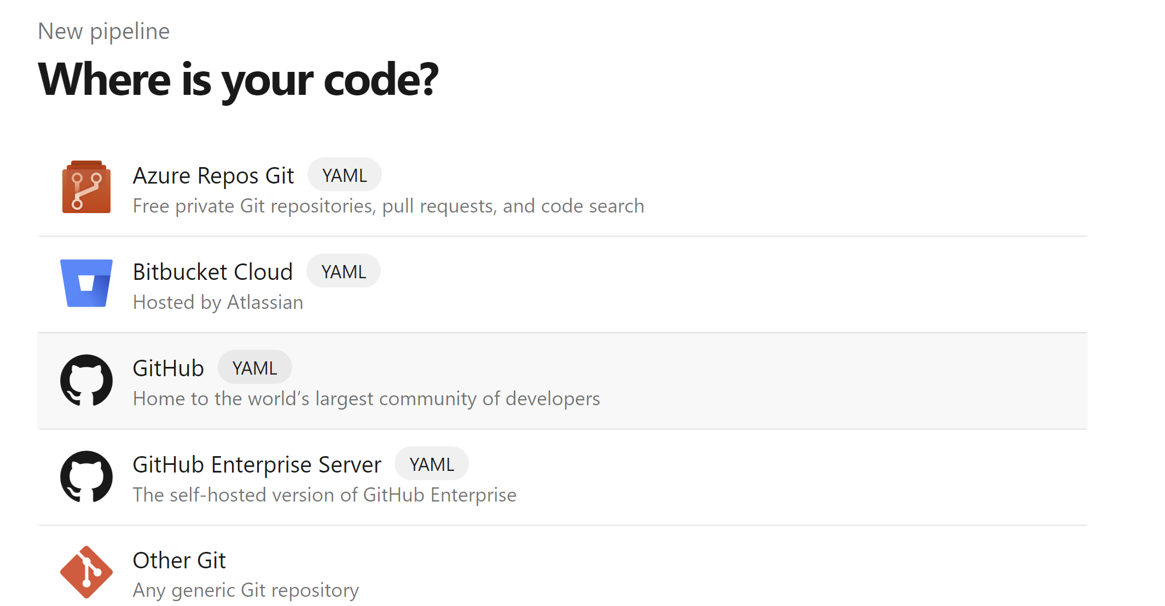Screen dimensions: 1165x606
Task: Click the 'New pipeline' breadcrumb label
Action: pyautogui.click(x=103, y=31)
